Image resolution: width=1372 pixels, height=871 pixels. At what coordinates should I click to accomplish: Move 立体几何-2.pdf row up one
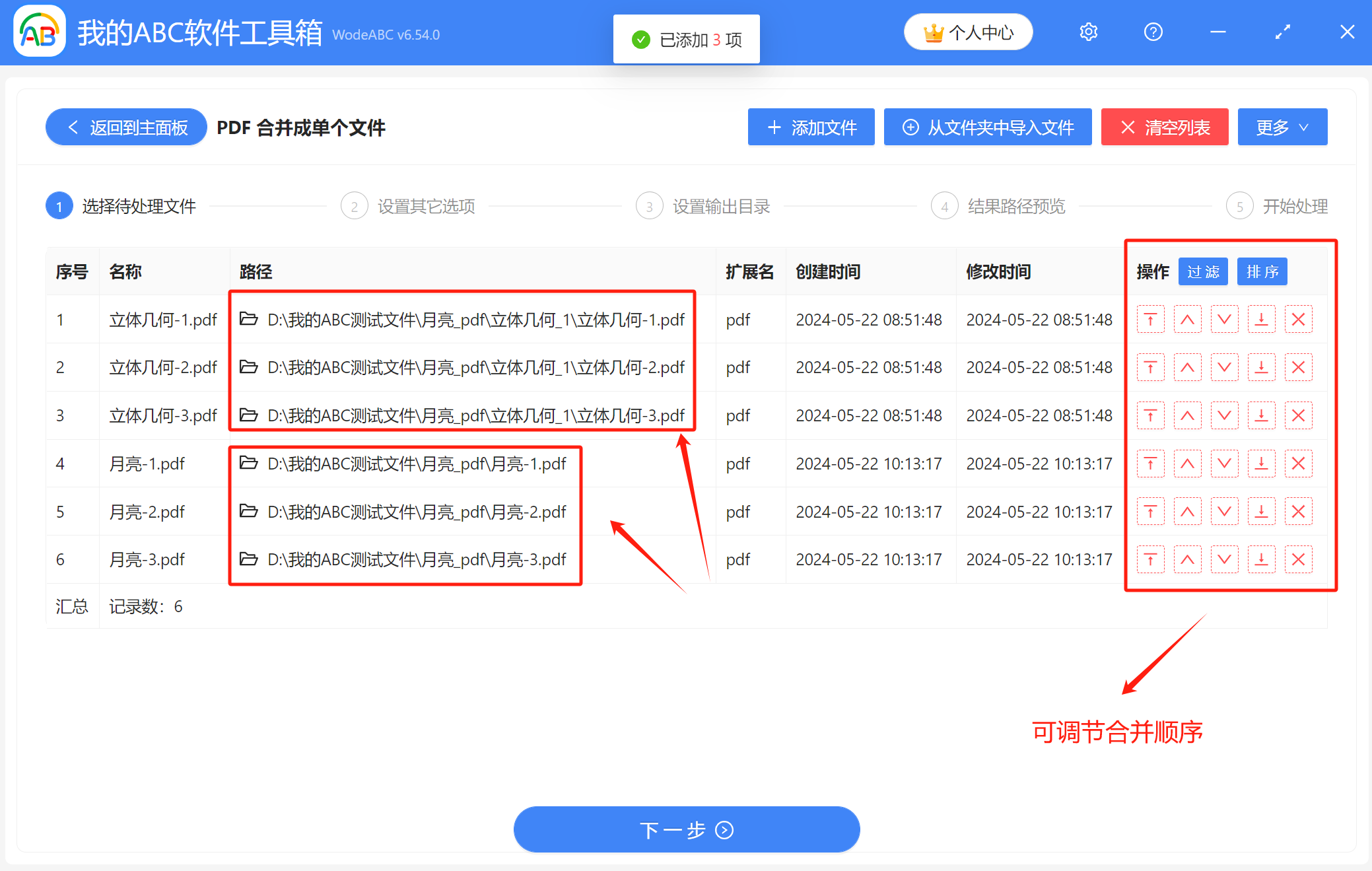click(1187, 368)
